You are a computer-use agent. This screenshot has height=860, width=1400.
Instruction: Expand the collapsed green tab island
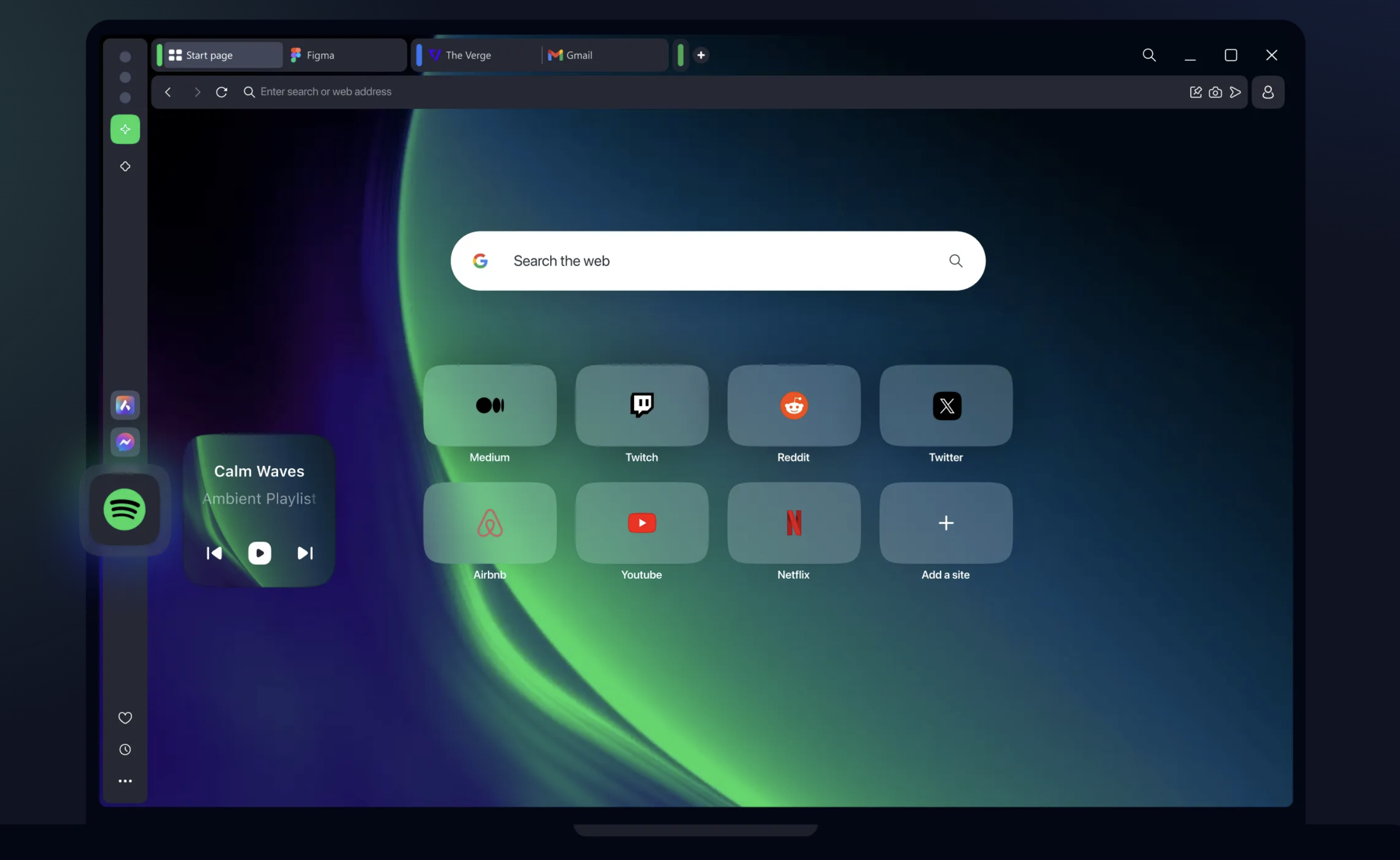point(681,55)
